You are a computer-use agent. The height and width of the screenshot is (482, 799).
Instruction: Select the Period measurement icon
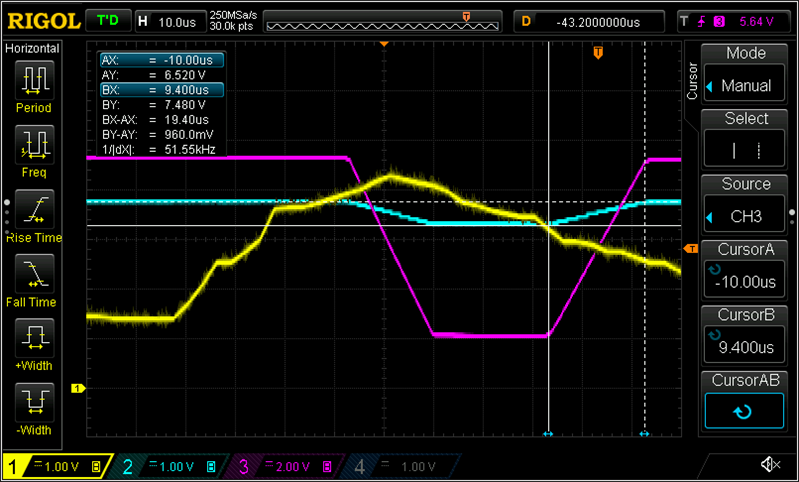click(x=33, y=81)
